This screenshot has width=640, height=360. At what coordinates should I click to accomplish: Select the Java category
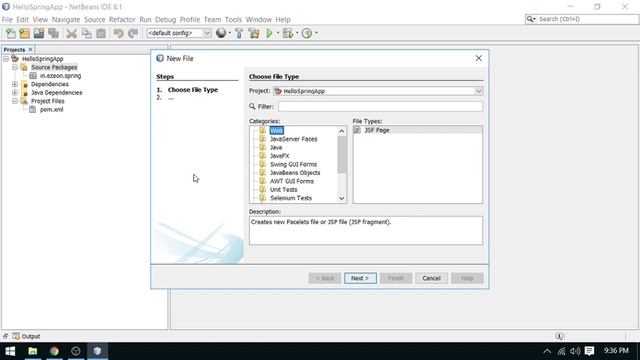276,147
